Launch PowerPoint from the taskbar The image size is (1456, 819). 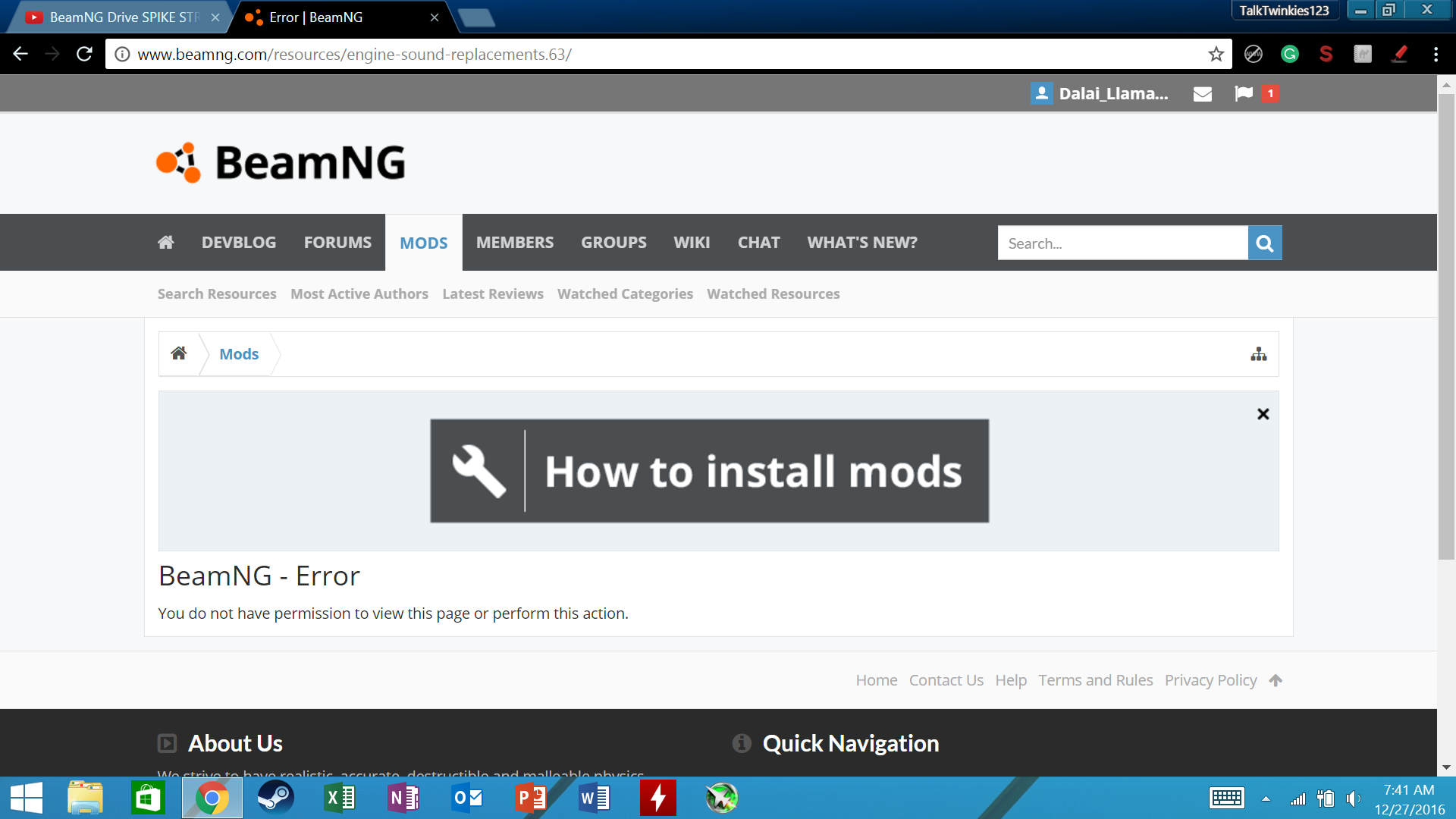tap(530, 798)
